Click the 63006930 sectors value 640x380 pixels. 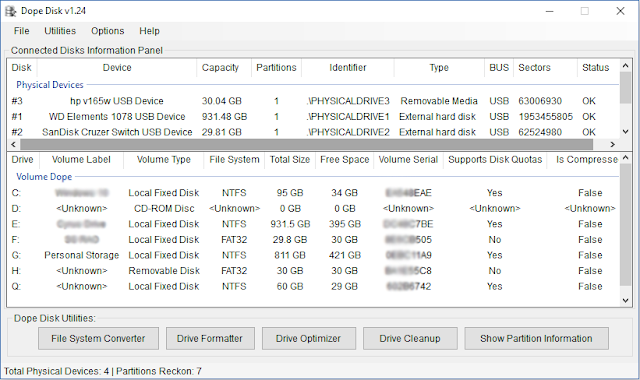click(x=540, y=101)
